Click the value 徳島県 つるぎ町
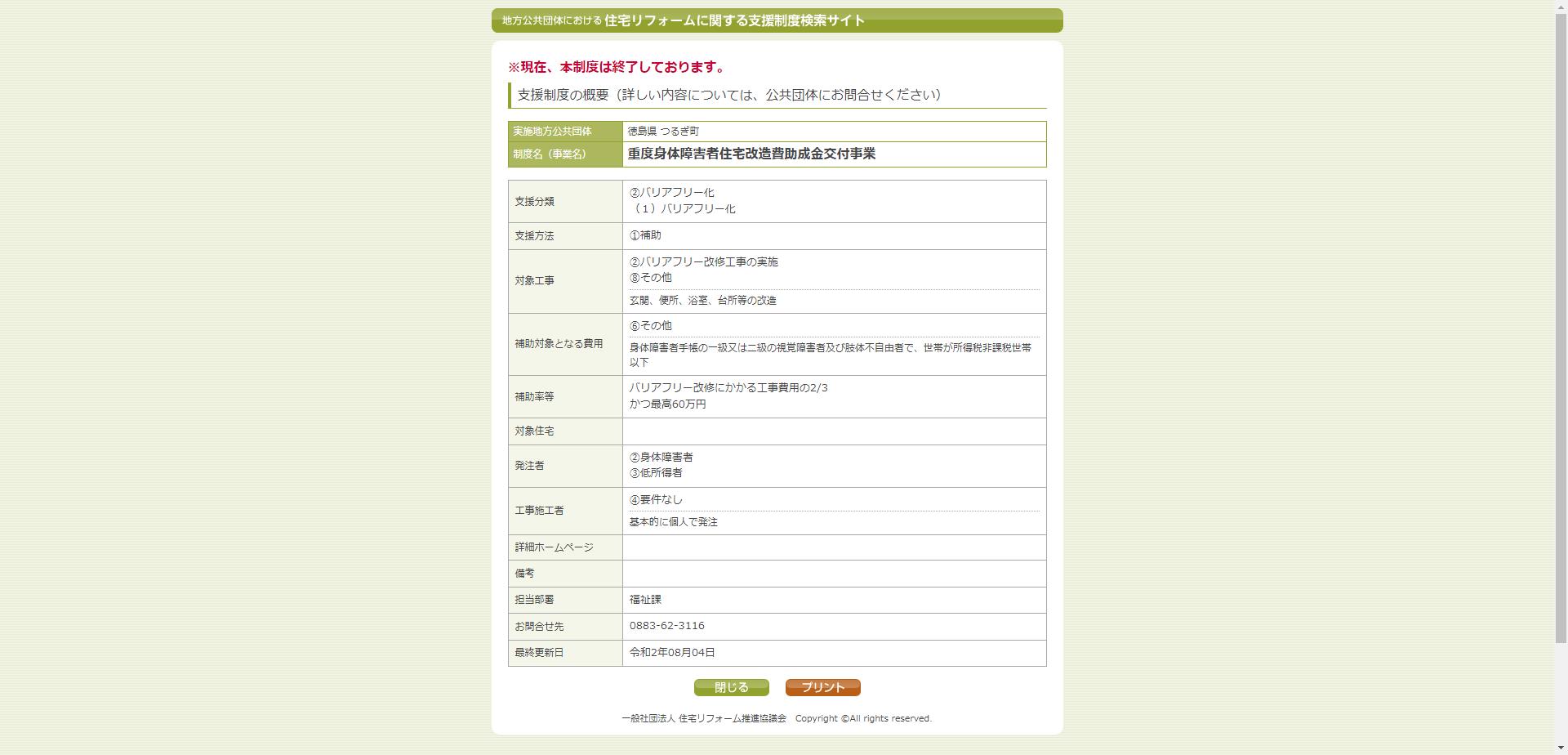Screen dimensions: 1568x755 pos(663,132)
